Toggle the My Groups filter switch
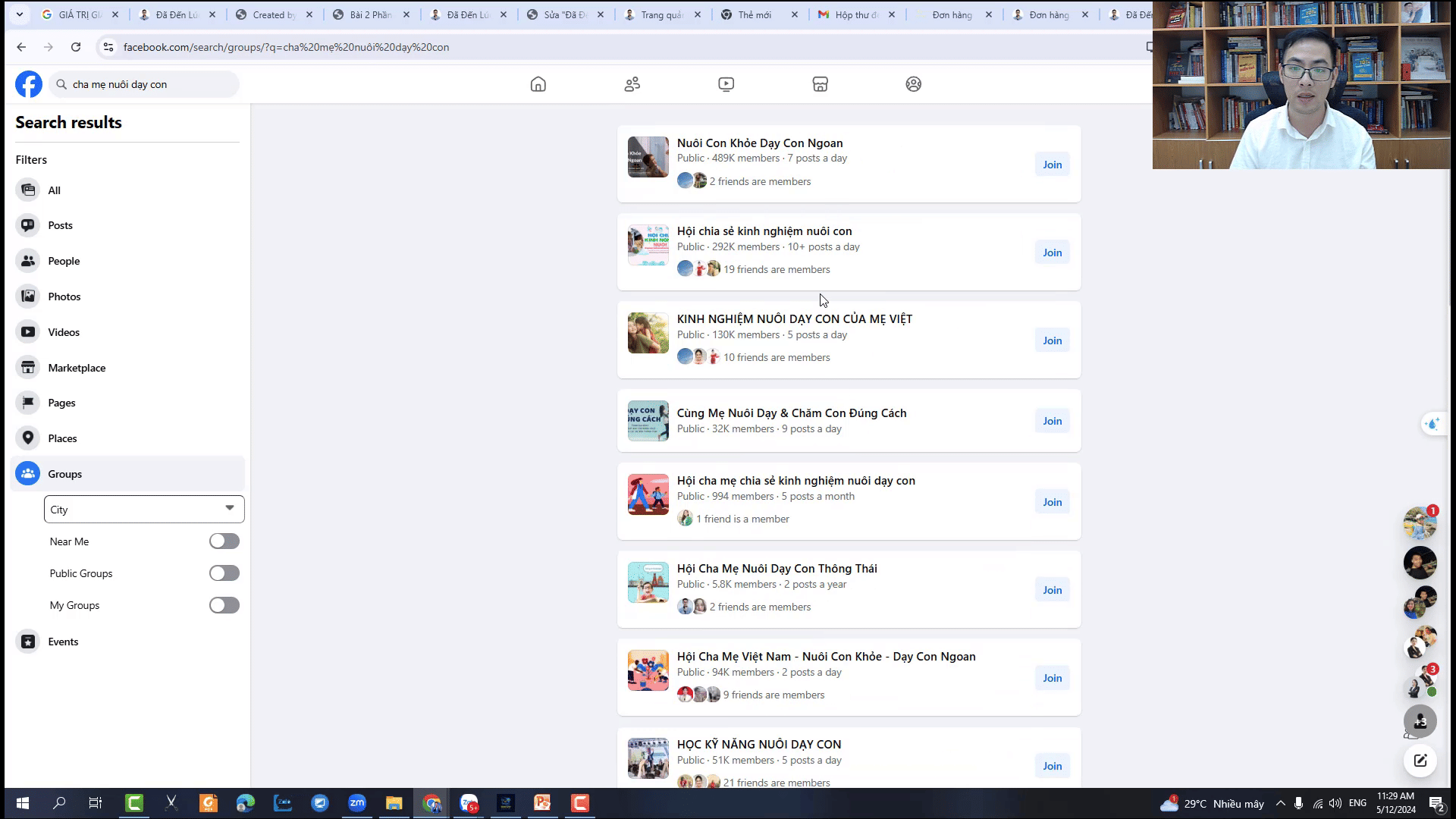 (x=224, y=605)
